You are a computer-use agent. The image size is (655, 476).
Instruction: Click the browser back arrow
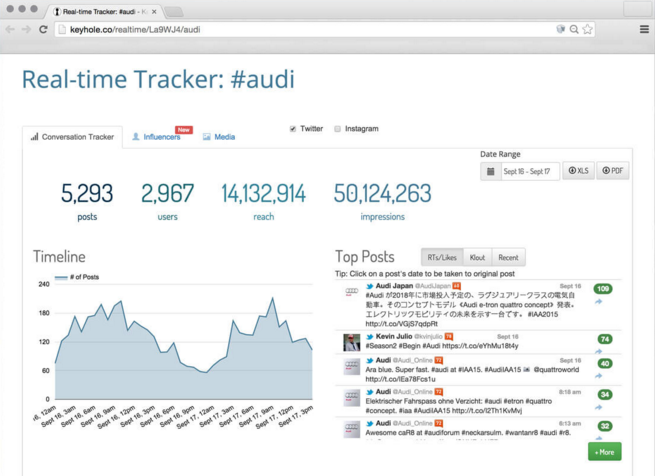point(10,29)
